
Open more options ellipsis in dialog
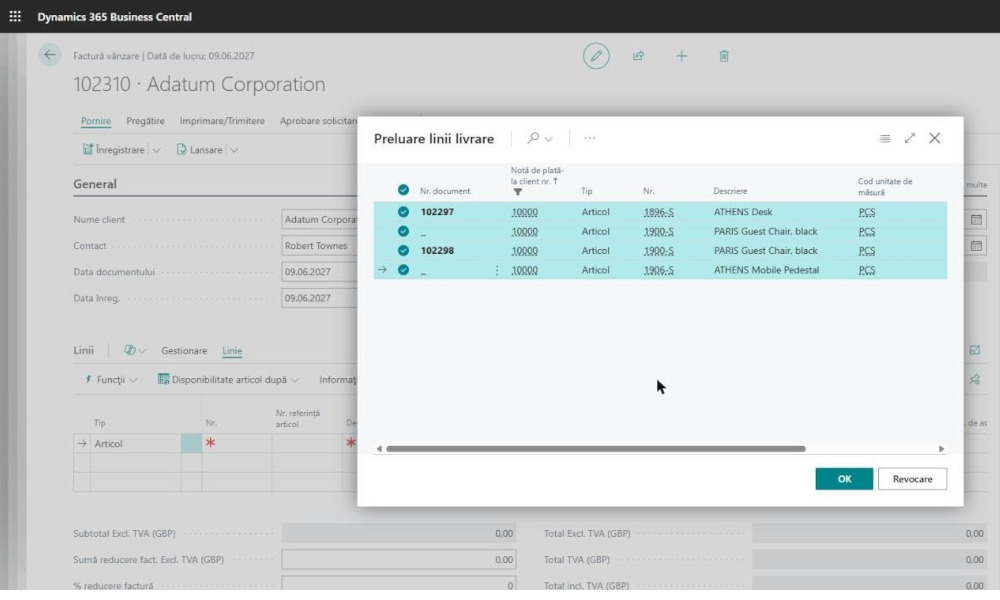[589, 138]
